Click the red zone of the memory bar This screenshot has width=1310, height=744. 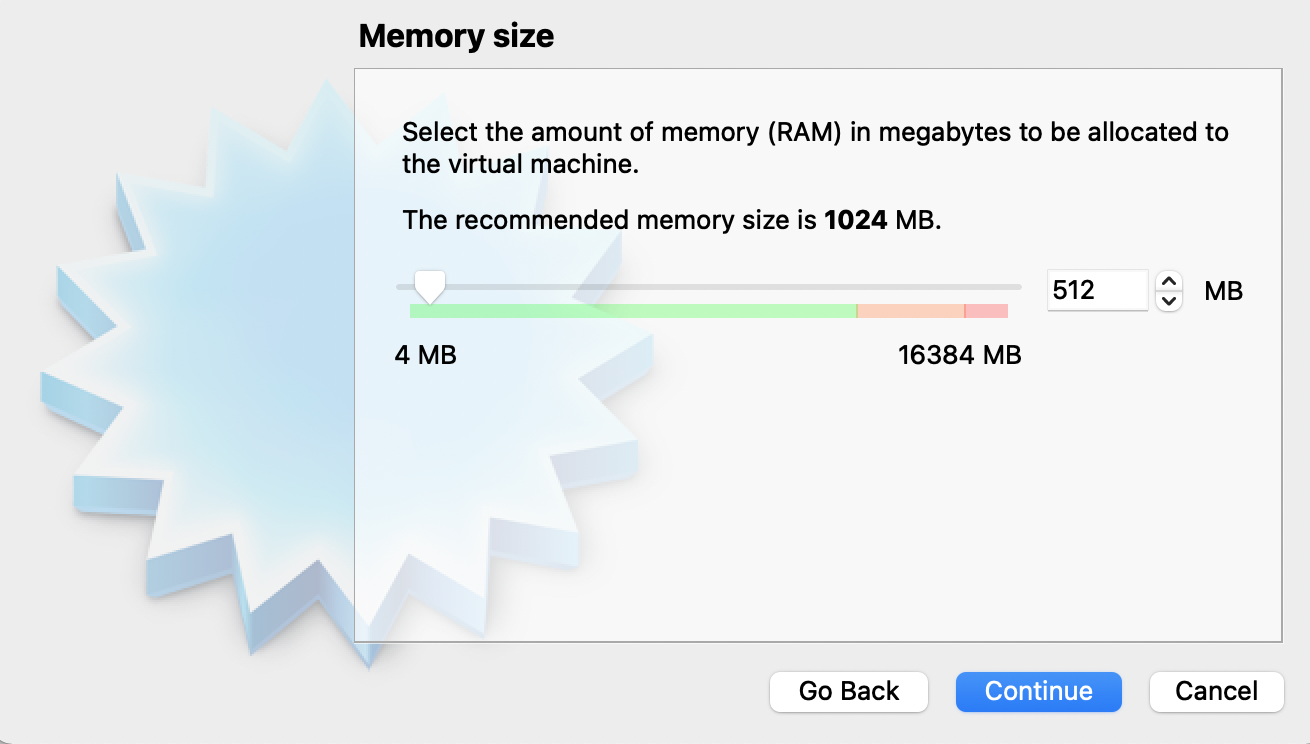tap(986, 311)
